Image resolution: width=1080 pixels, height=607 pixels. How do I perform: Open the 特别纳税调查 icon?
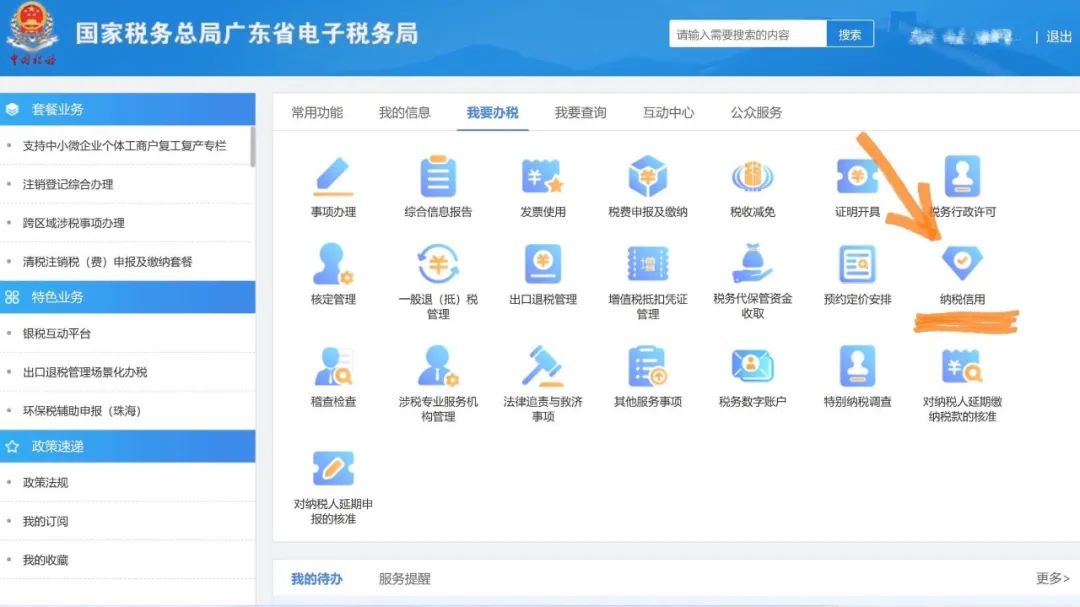[857, 366]
